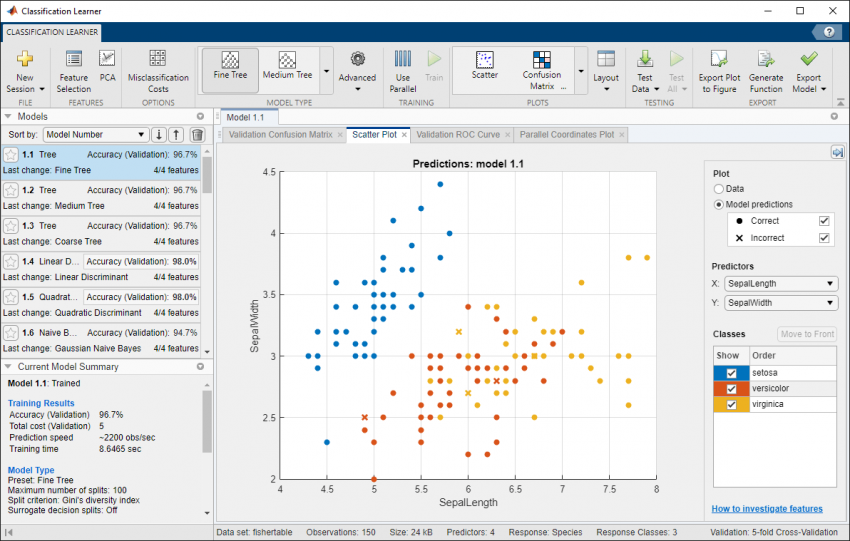
Task: Delete selected model with trash icon
Action: click(x=197, y=134)
